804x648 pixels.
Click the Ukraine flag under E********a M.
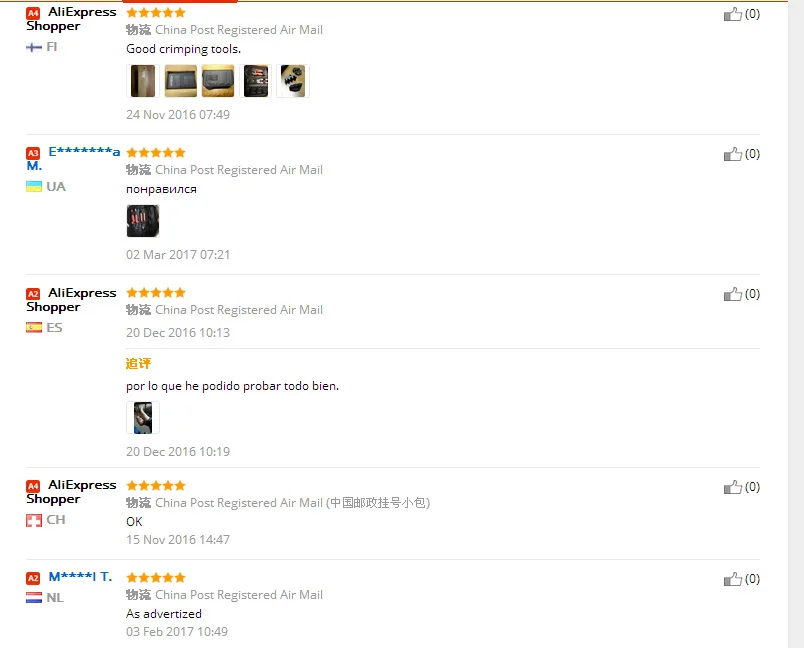tap(34, 187)
